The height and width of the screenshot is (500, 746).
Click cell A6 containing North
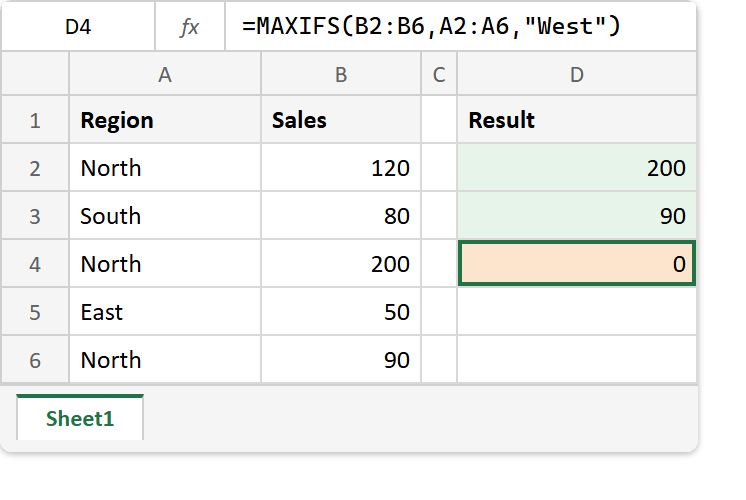tap(165, 360)
